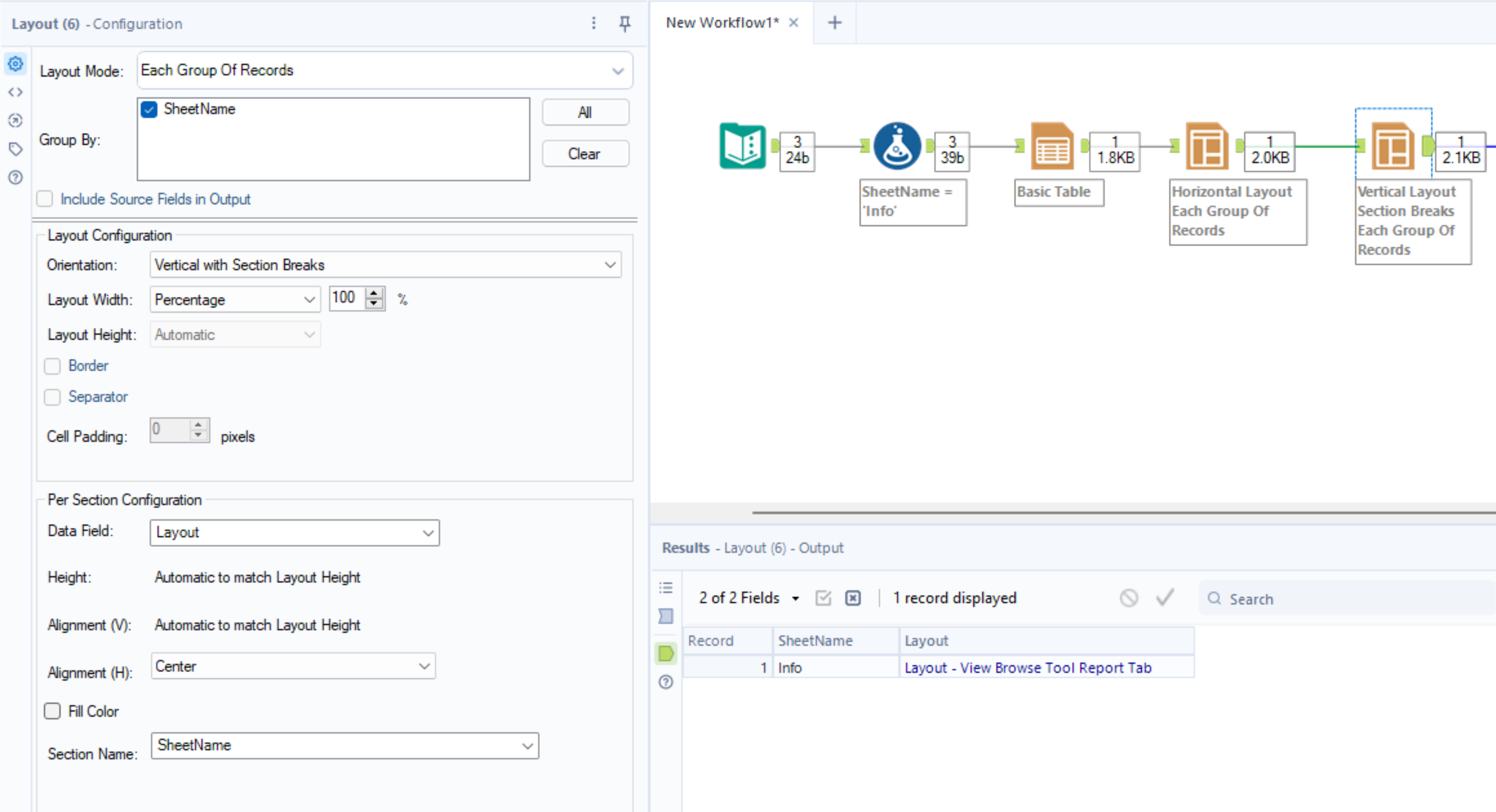Click the cancel filter icon in Results
This screenshot has height=812, width=1496.
pos(1128,598)
